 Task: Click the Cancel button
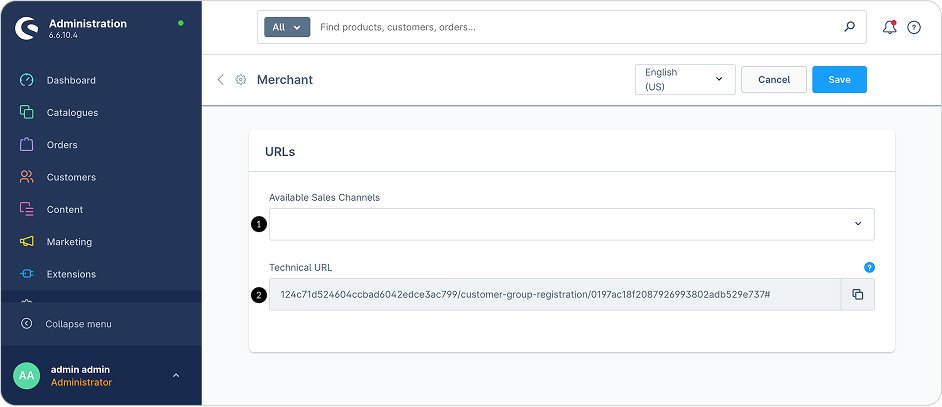coord(774,80)
